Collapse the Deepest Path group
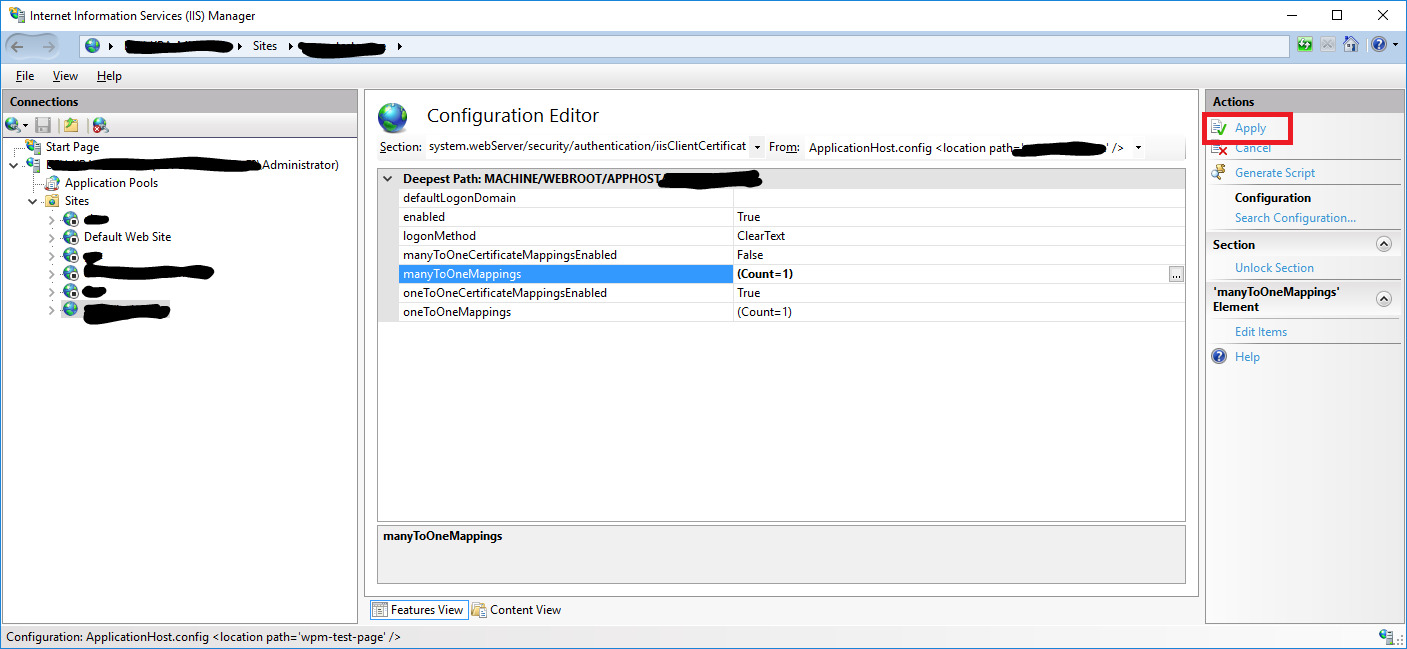 click(387, 179)
